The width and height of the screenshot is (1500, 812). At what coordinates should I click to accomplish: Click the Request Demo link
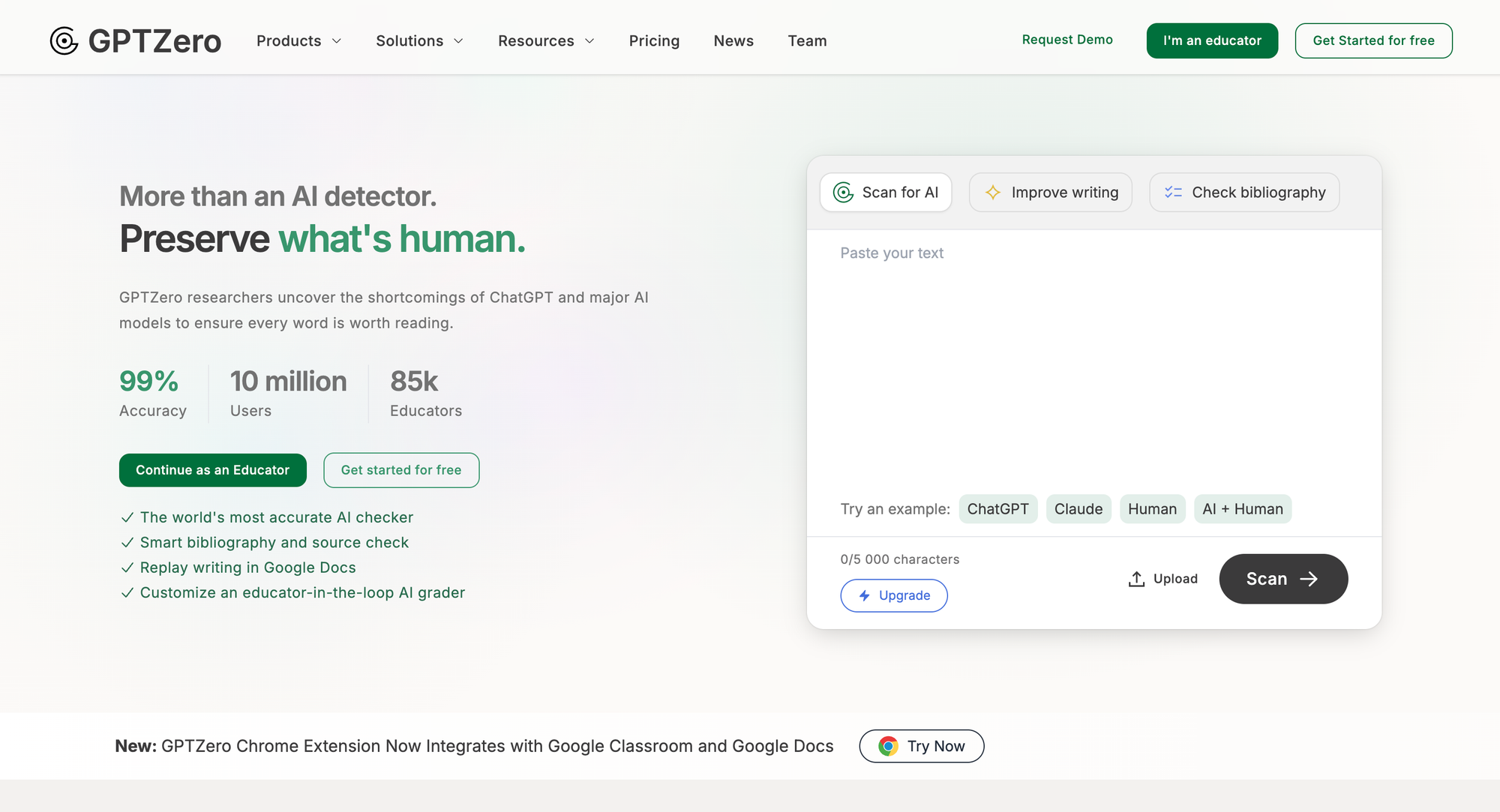coord(1067,40)
